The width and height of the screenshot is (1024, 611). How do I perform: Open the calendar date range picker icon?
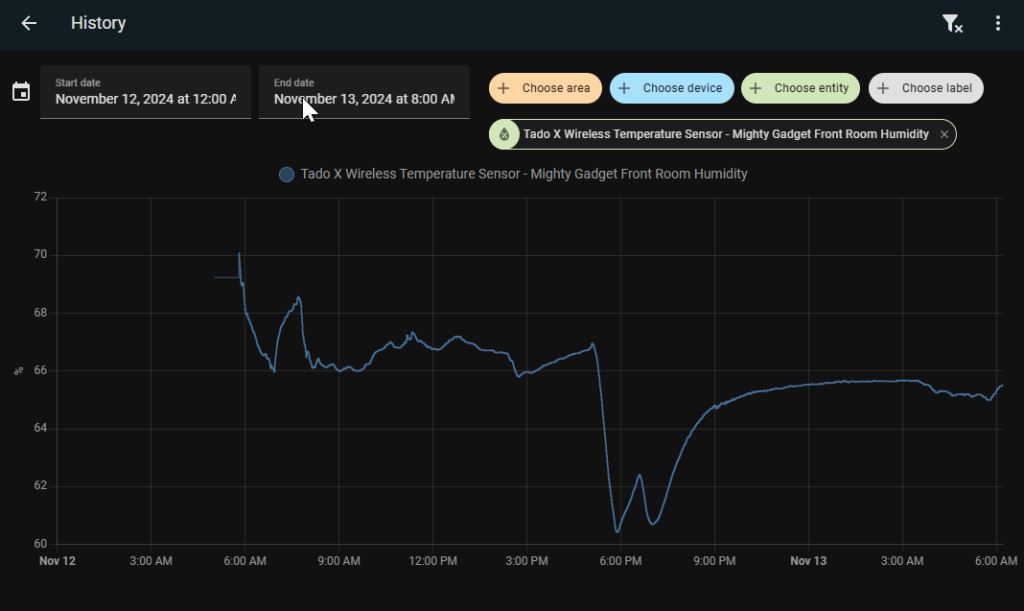(21, 92)
